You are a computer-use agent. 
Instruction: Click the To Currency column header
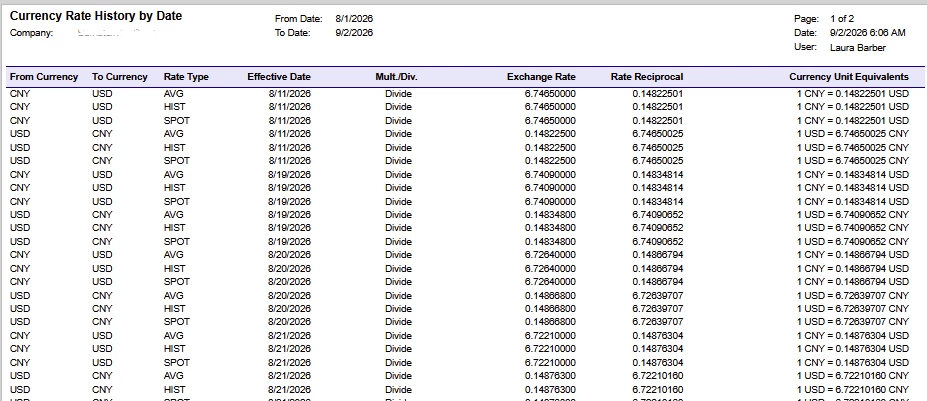[x=119, y=77]
